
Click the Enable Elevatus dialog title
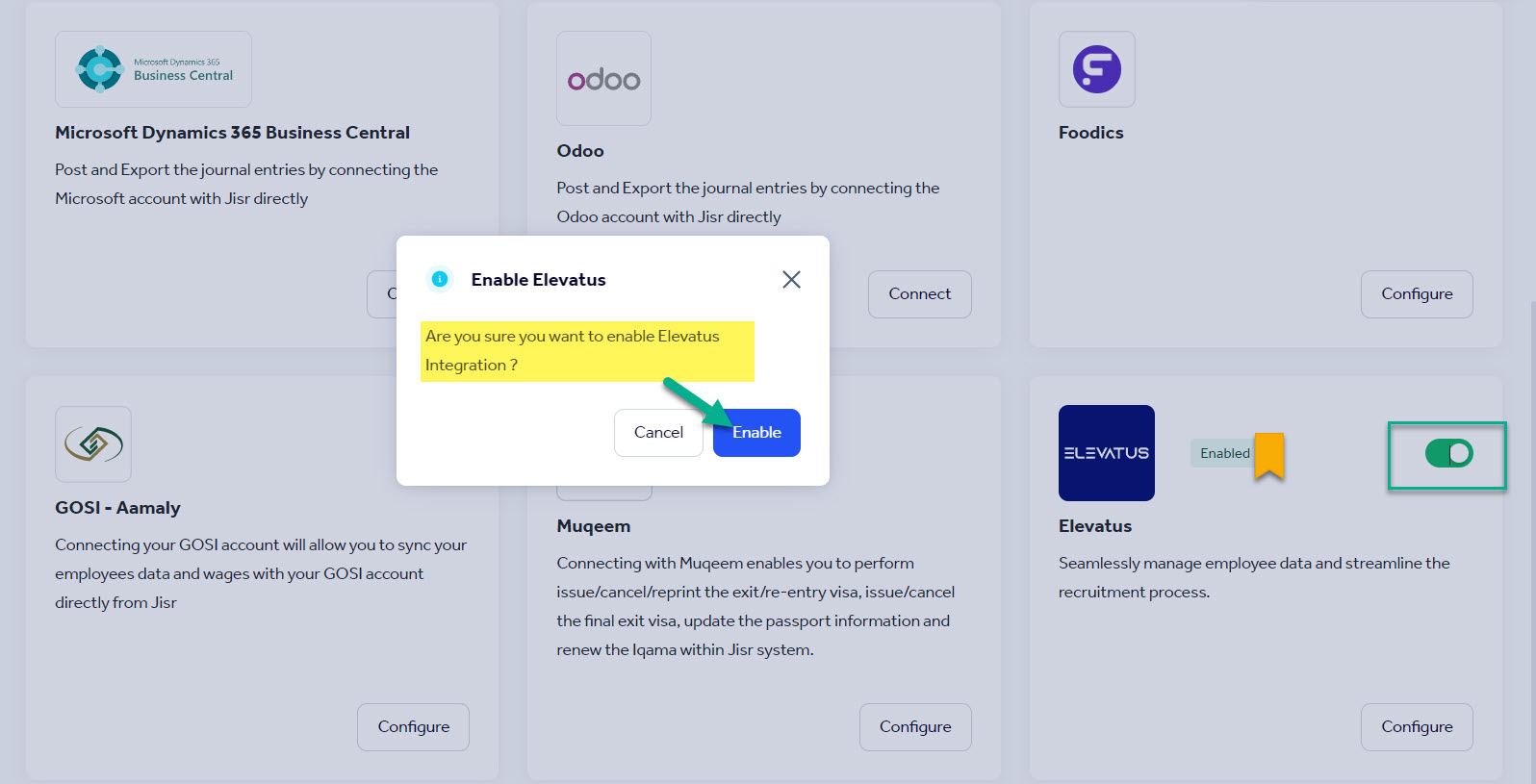(538, 280)
